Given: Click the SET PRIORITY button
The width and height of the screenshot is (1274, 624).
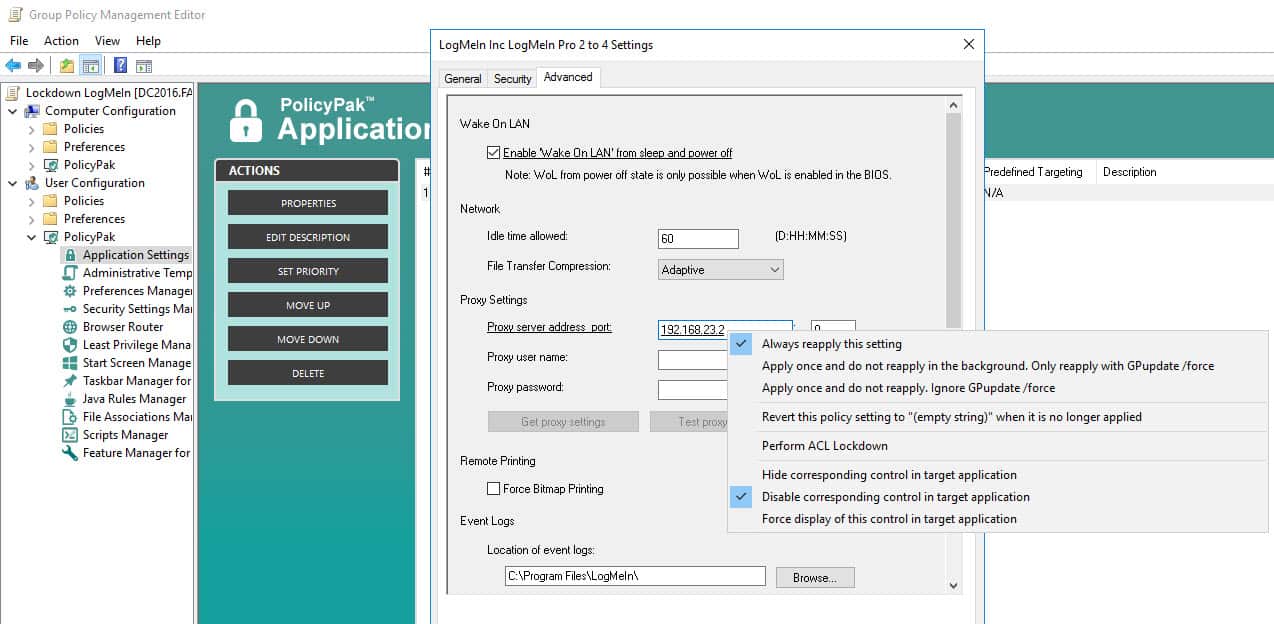Looking at the screenshot, I should coord(308,271).
